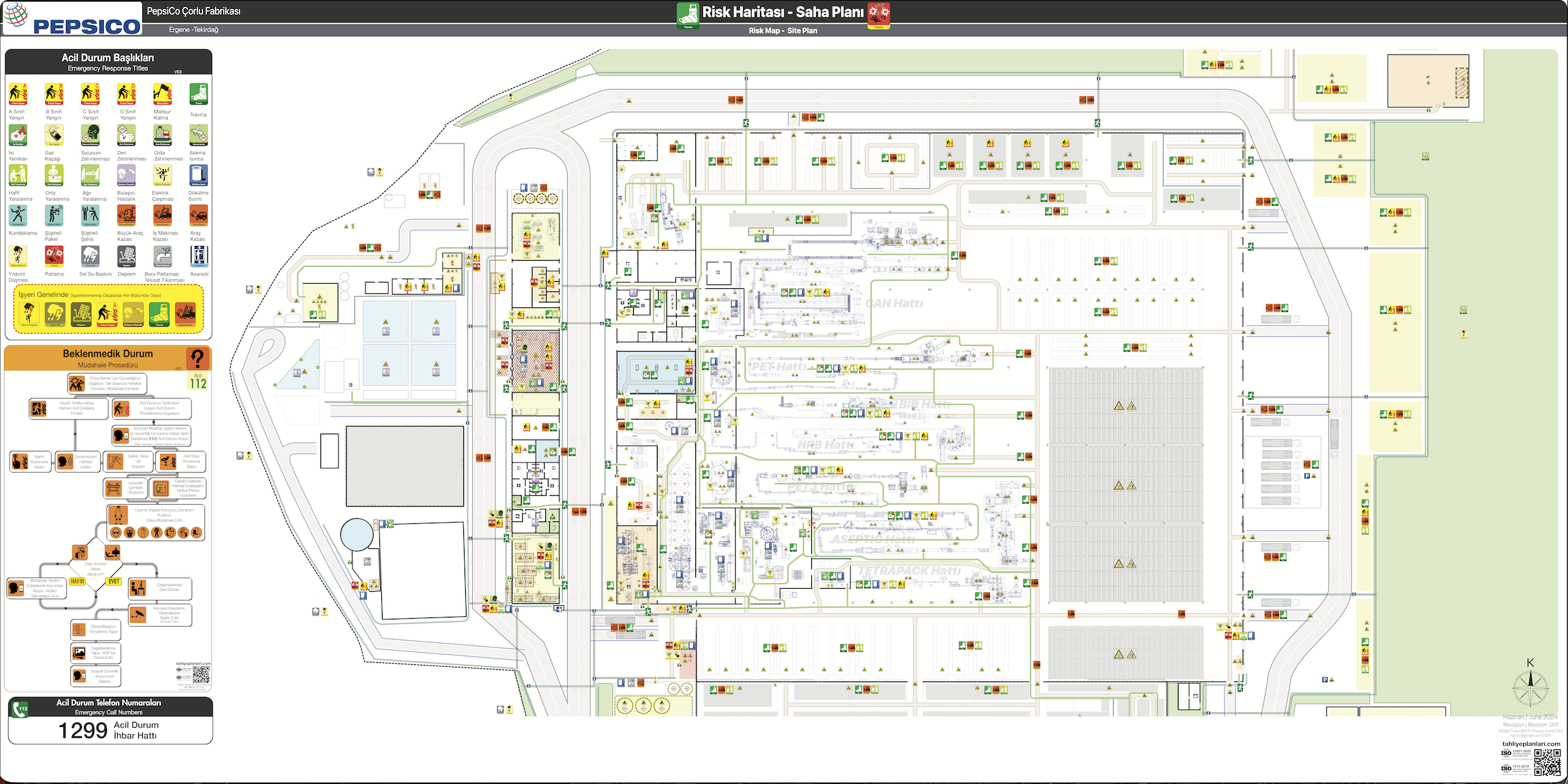Open the tahliyeplanlari.com link at bottom right
Viewport: 1568px width, 784px height.
[1531, 744]
